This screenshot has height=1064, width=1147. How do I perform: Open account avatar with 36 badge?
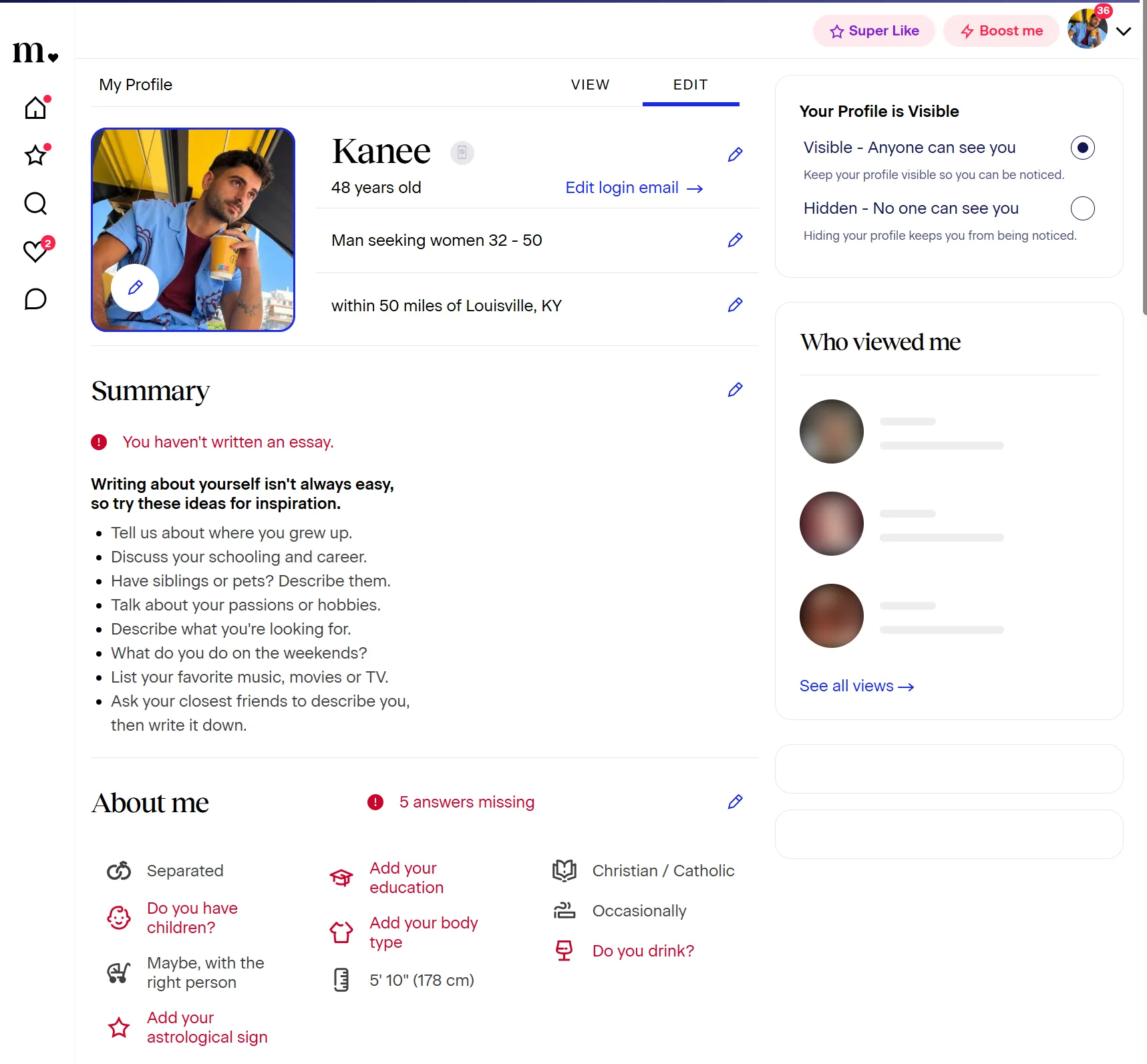(1088, 29)
